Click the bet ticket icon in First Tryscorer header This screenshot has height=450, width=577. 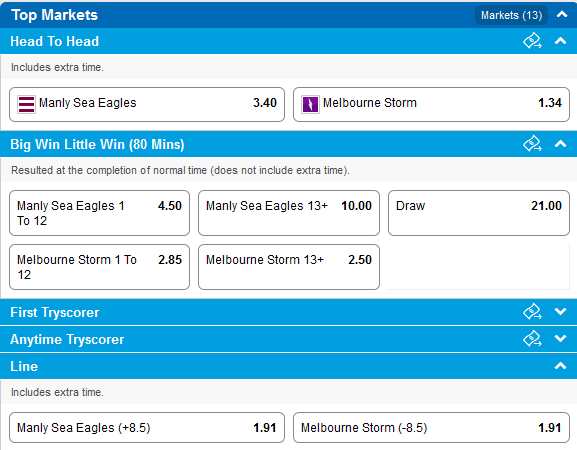click(x=532, y=312)
